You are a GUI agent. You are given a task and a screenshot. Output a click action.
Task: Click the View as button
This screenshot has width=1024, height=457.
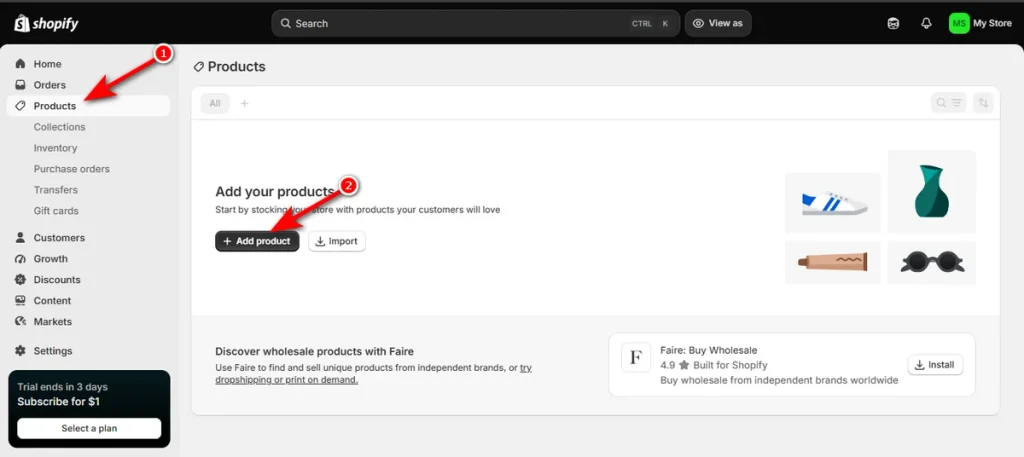718,24
